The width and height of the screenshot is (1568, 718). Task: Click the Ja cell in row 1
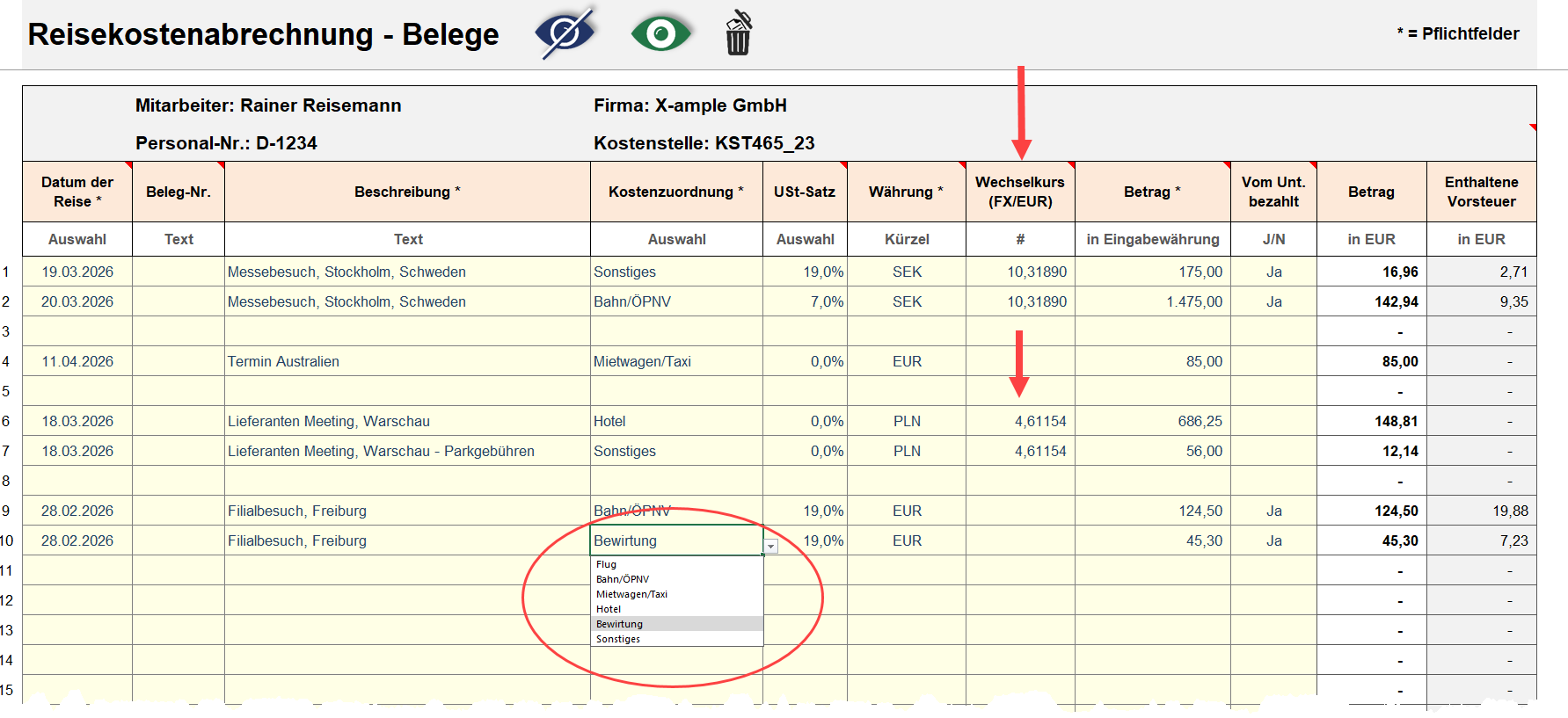[x=1273, y=272]
